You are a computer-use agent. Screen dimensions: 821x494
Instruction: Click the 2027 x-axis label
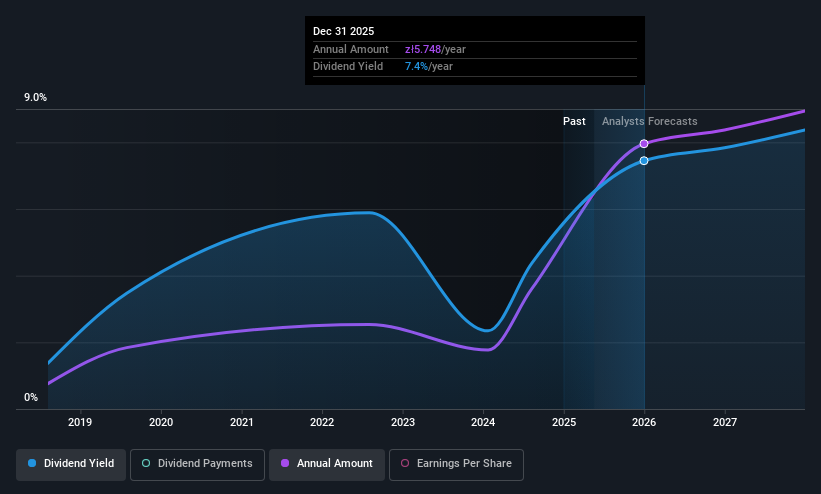tap(725, 422)
